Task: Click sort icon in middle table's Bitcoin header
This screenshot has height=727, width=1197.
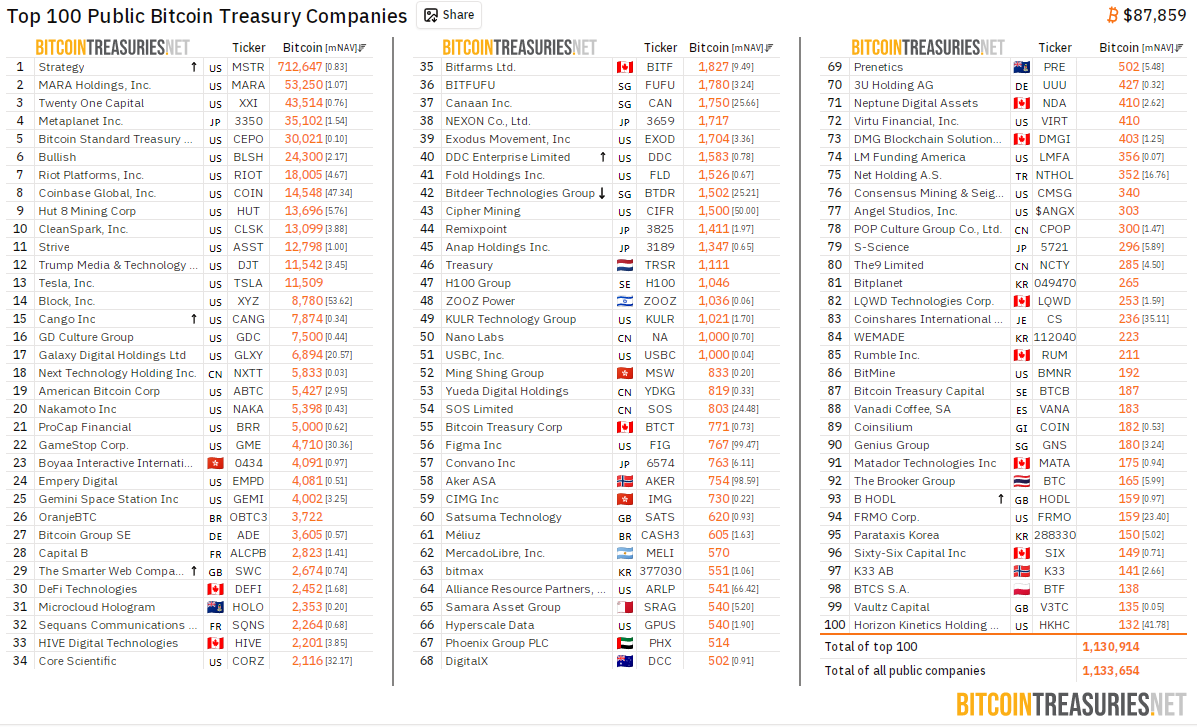Action: (x=769, y=48)
